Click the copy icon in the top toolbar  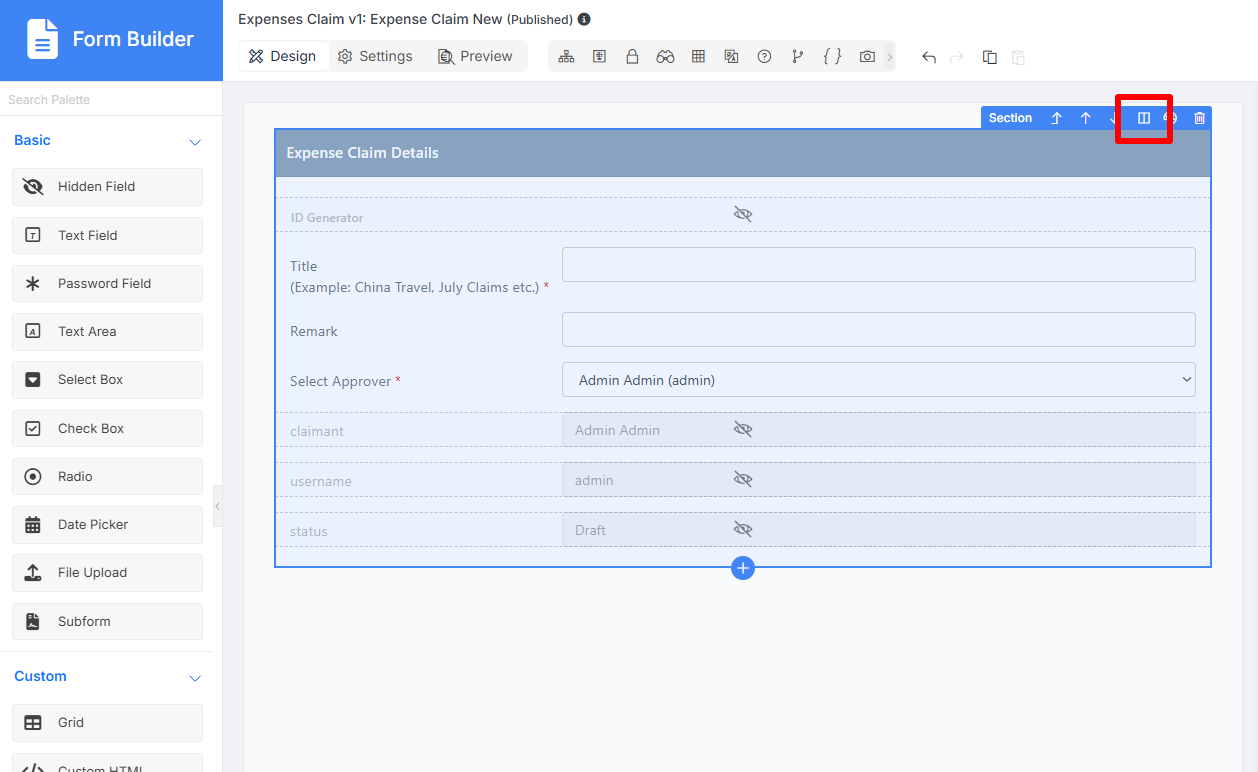tap(990, 57)
